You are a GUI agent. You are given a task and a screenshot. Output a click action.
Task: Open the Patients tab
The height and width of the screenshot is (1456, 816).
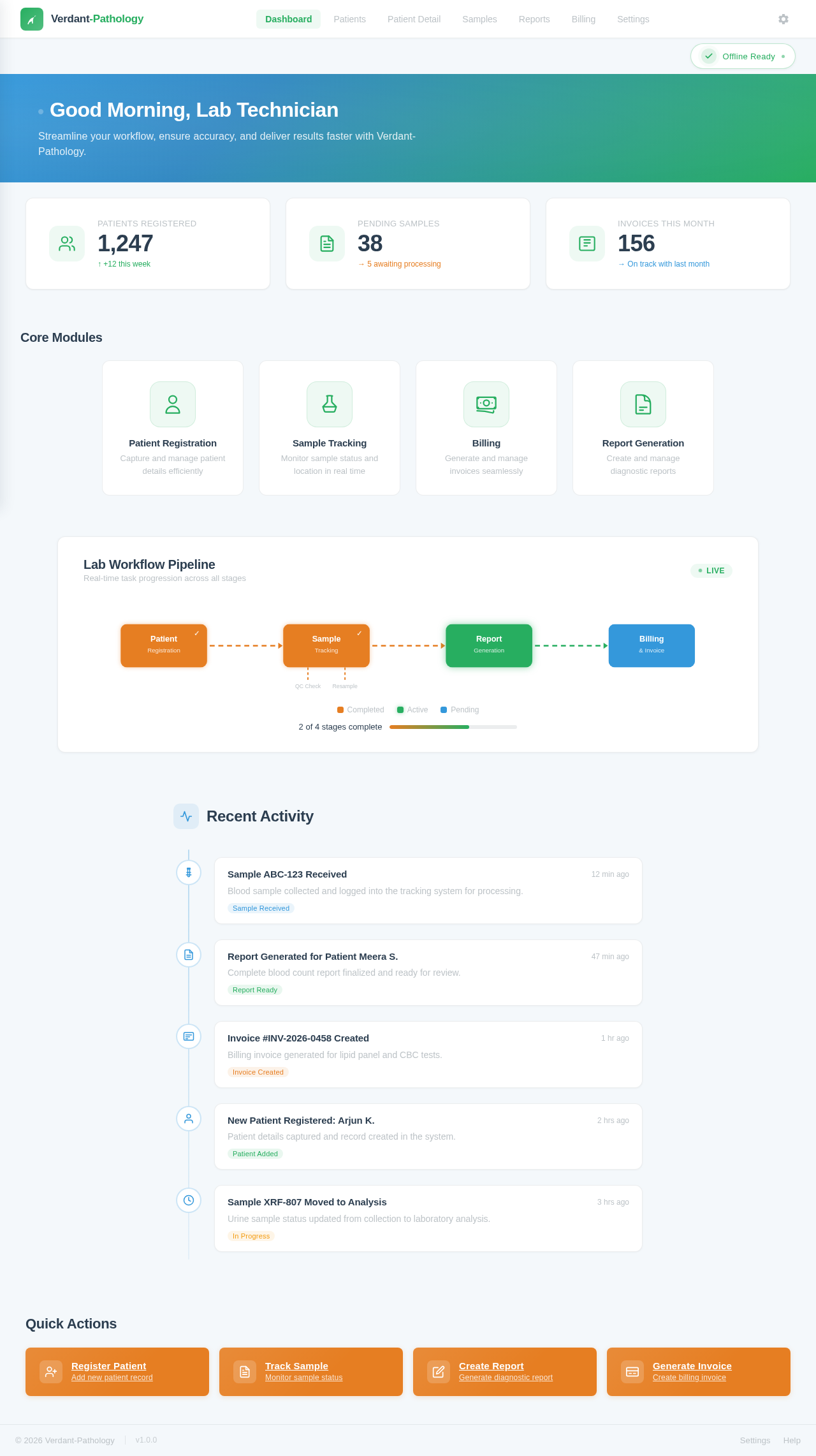pyautogui.click(x=350, y=19)
